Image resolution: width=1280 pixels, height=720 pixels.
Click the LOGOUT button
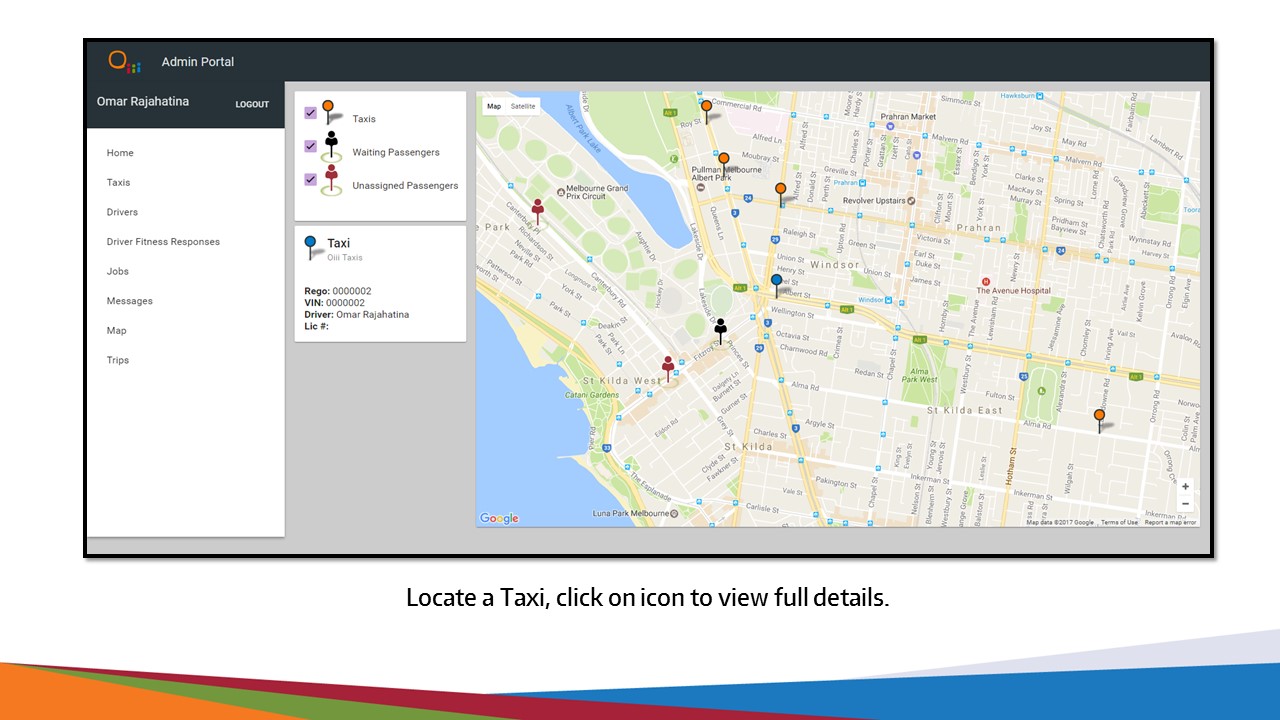(252, 104)
